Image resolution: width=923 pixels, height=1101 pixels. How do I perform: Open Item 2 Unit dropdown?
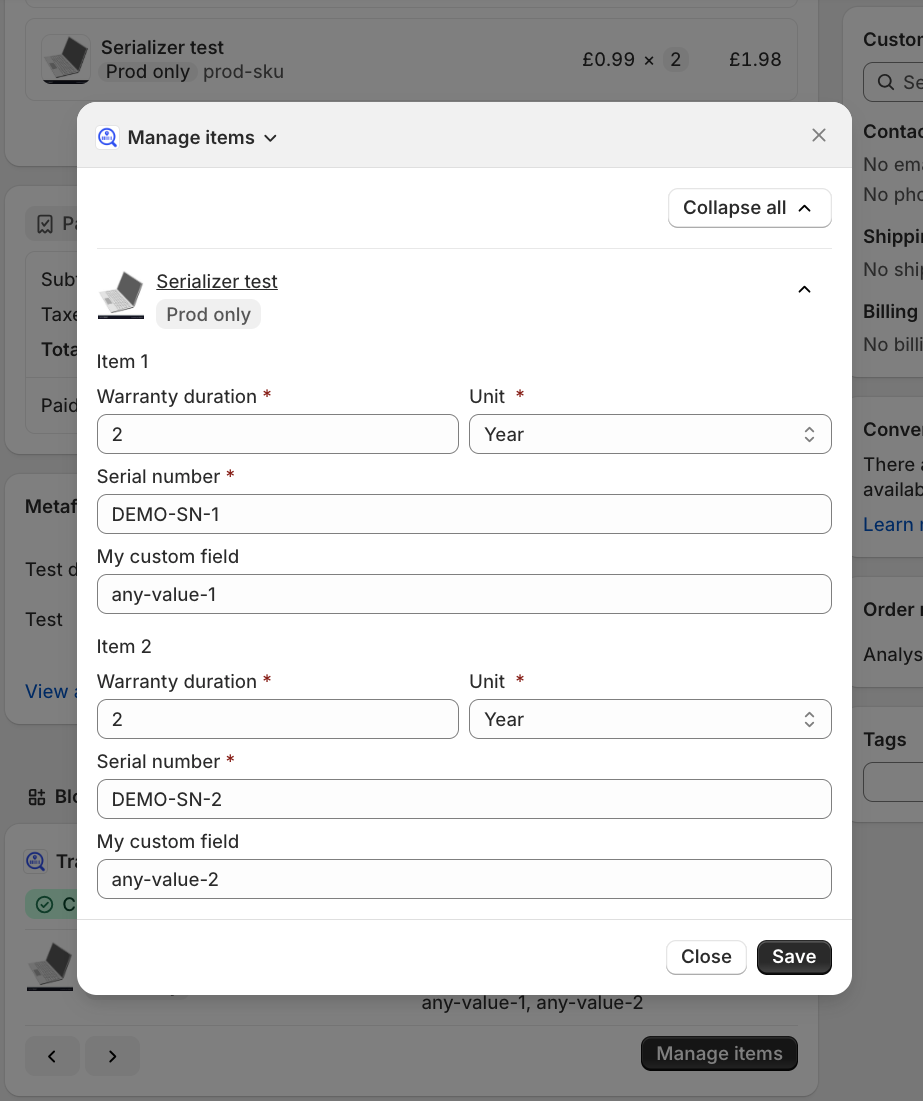click(x=650, y=719)
